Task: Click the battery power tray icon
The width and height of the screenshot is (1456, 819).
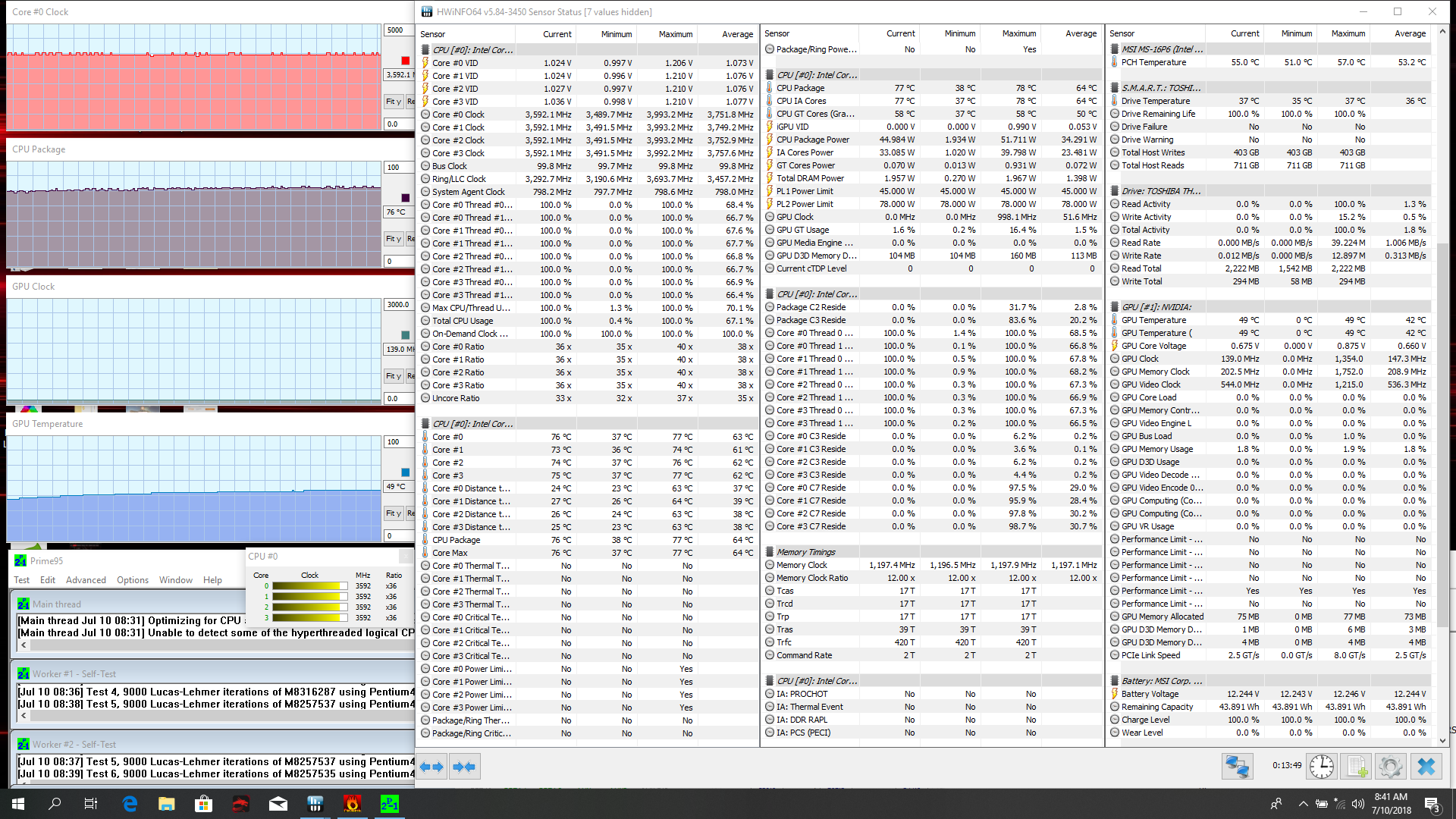Action: tap(1322, 804)
